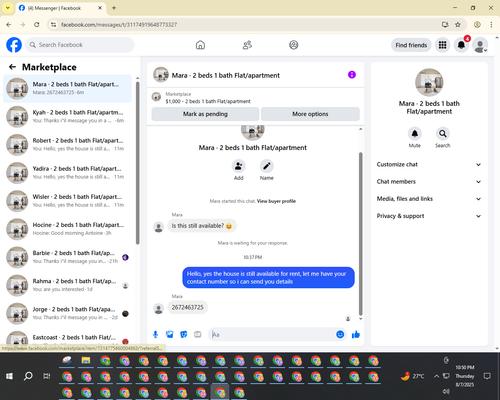The height and width of the screenshot is (400, 500).
Task: Expand Customize chat section
Action: click(x=429, y=164)
